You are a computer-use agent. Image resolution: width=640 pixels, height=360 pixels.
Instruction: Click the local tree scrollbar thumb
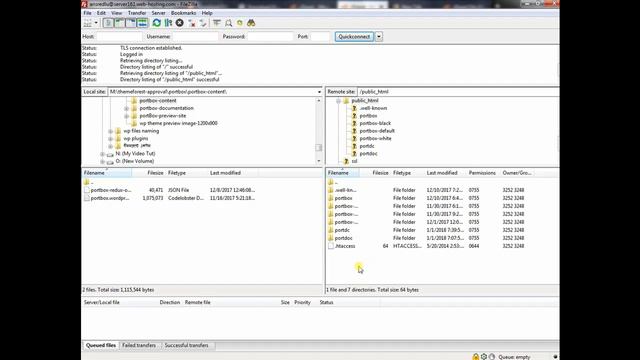[319, 147]
